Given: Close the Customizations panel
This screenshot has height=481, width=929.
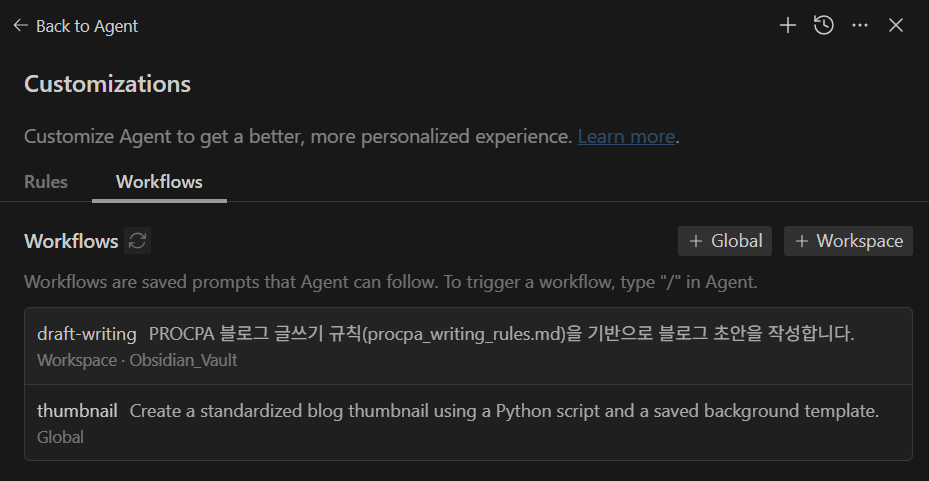Looking at the screenshot, I should [x=896, y=26].
